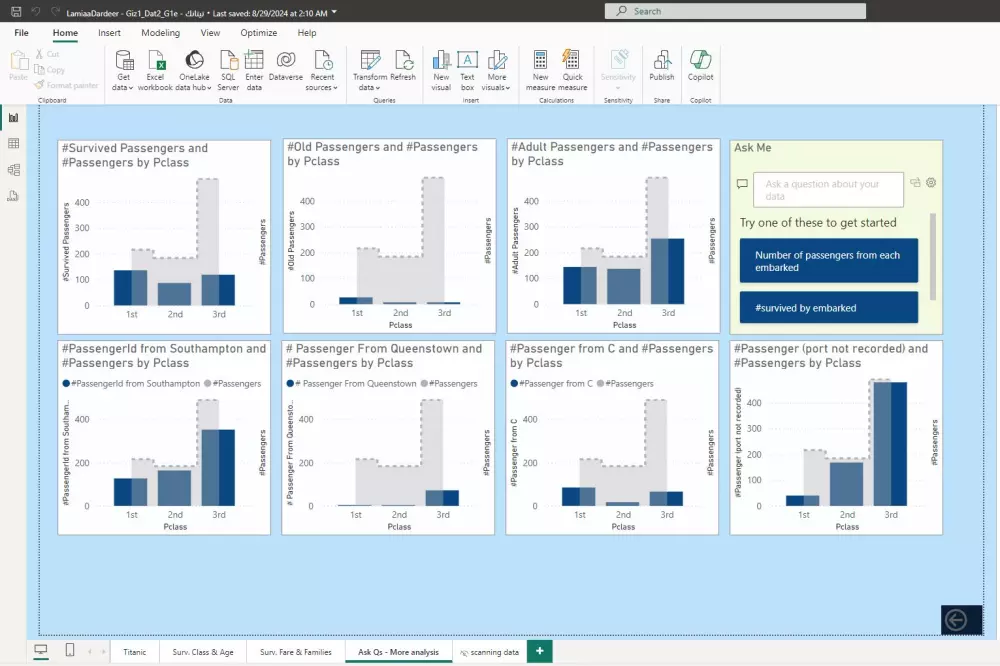
Task: Switch to the Titanic page tab
Action: (x=134, y=651)
